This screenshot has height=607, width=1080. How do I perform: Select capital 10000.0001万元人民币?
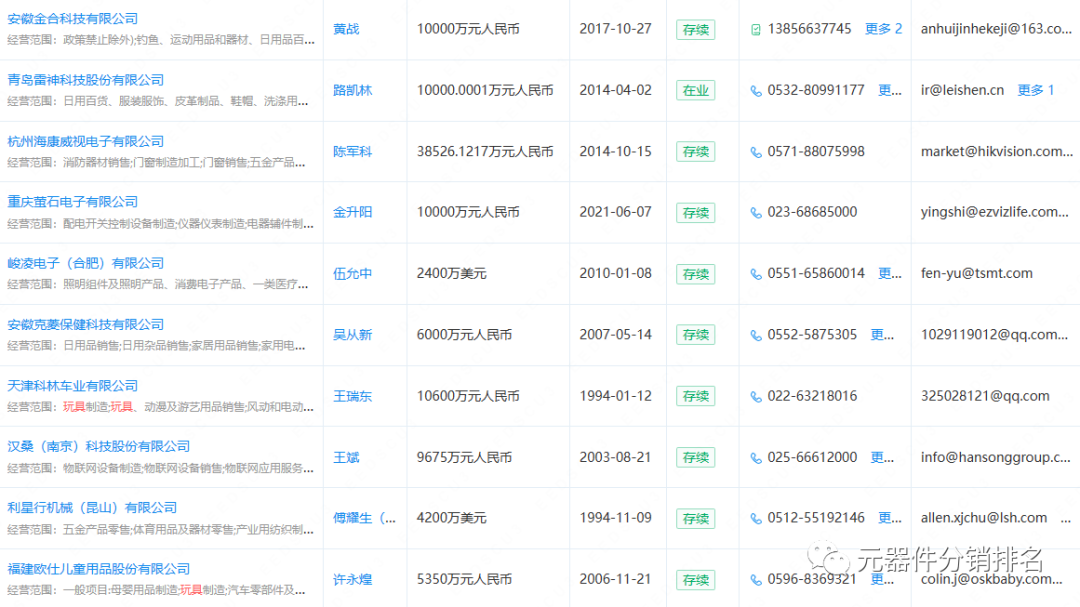pyautogui.click(x=485, y=90)
